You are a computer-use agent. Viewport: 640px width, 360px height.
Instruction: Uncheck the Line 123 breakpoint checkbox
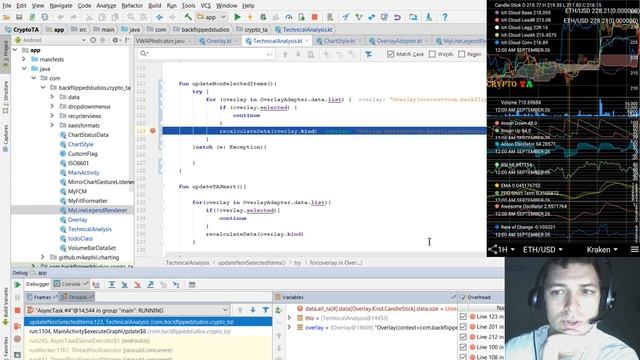click(463, 316)
